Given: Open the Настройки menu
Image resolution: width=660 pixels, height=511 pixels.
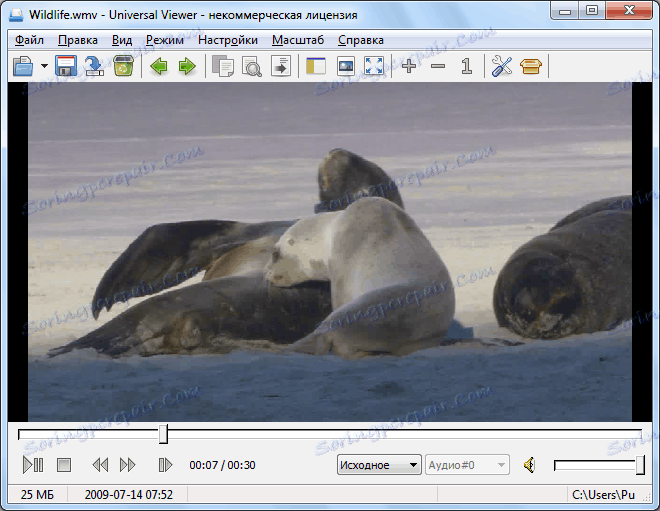Looking at the screenshot, I should click(x=227, y=40).
